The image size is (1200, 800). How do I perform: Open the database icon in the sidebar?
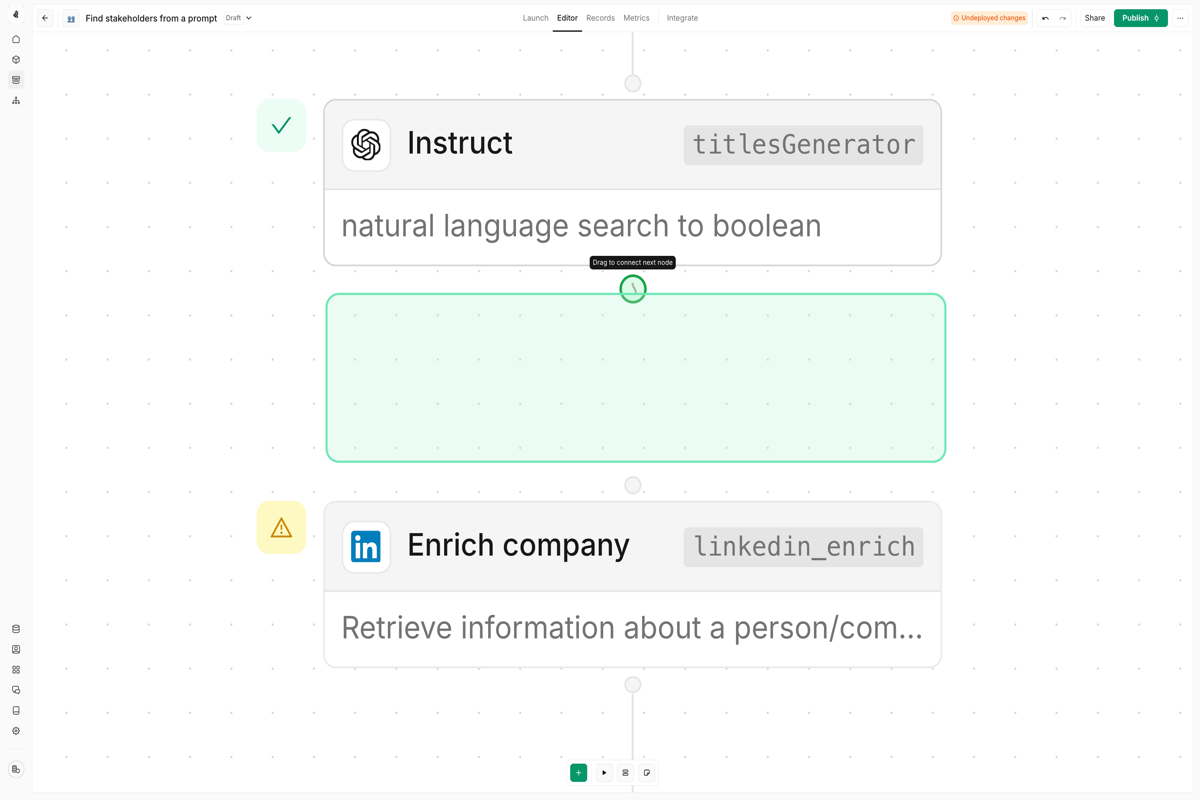tap(16, 629)
